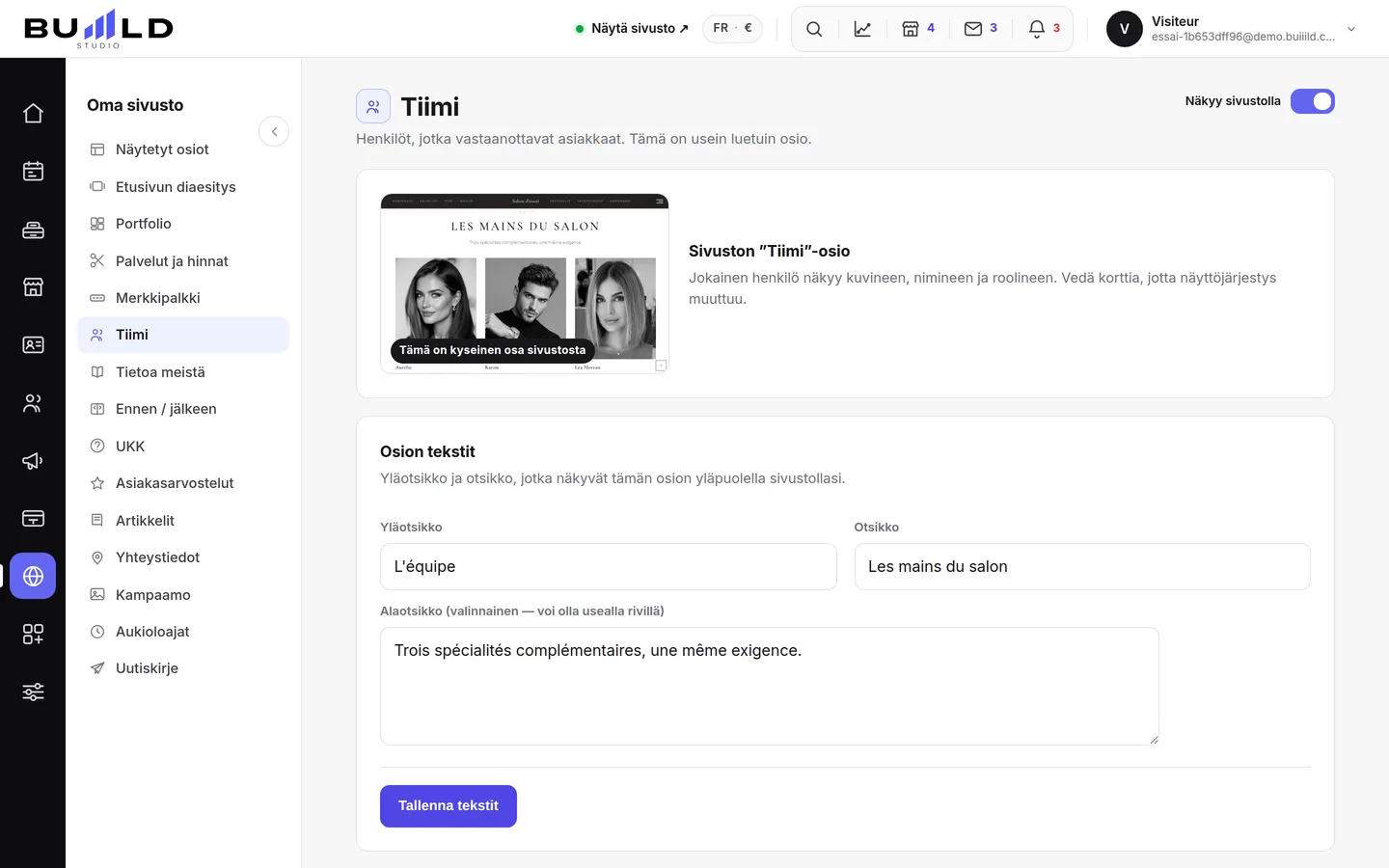The height and width of the screenshot is (868, 1389).
Task: Toggle the Näkyy sivustolla switch
Action: pyautogui.click(x=1312, y=101)
